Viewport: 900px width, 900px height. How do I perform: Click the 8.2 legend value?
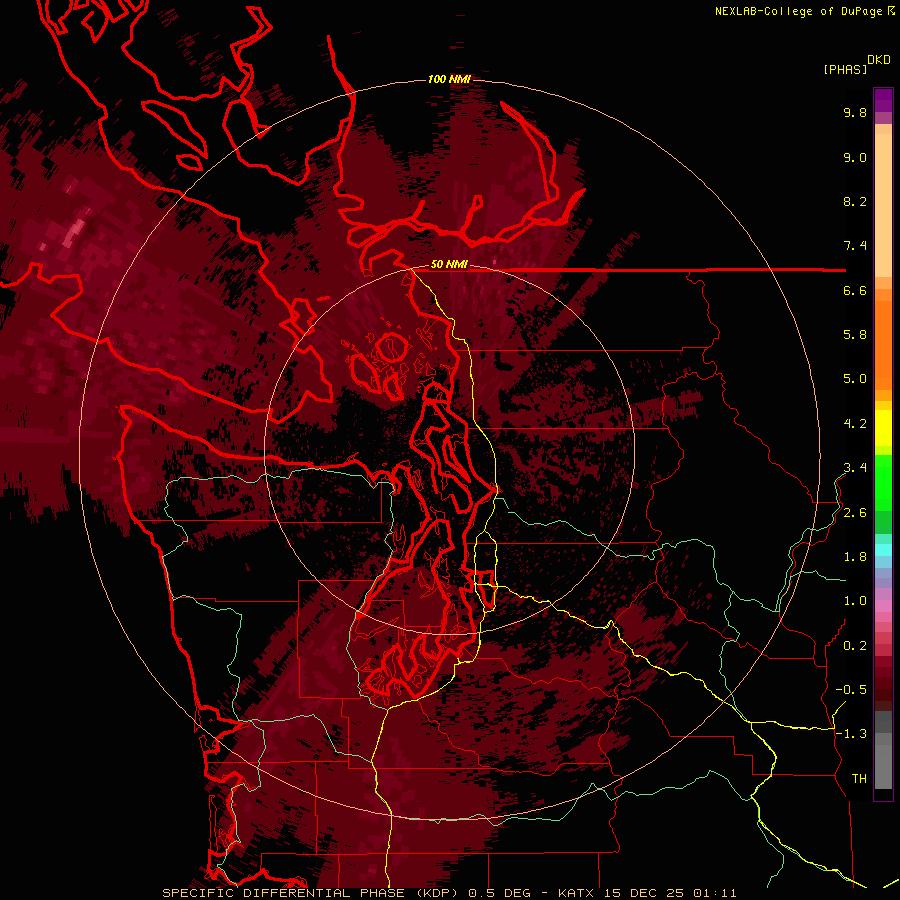855,201
